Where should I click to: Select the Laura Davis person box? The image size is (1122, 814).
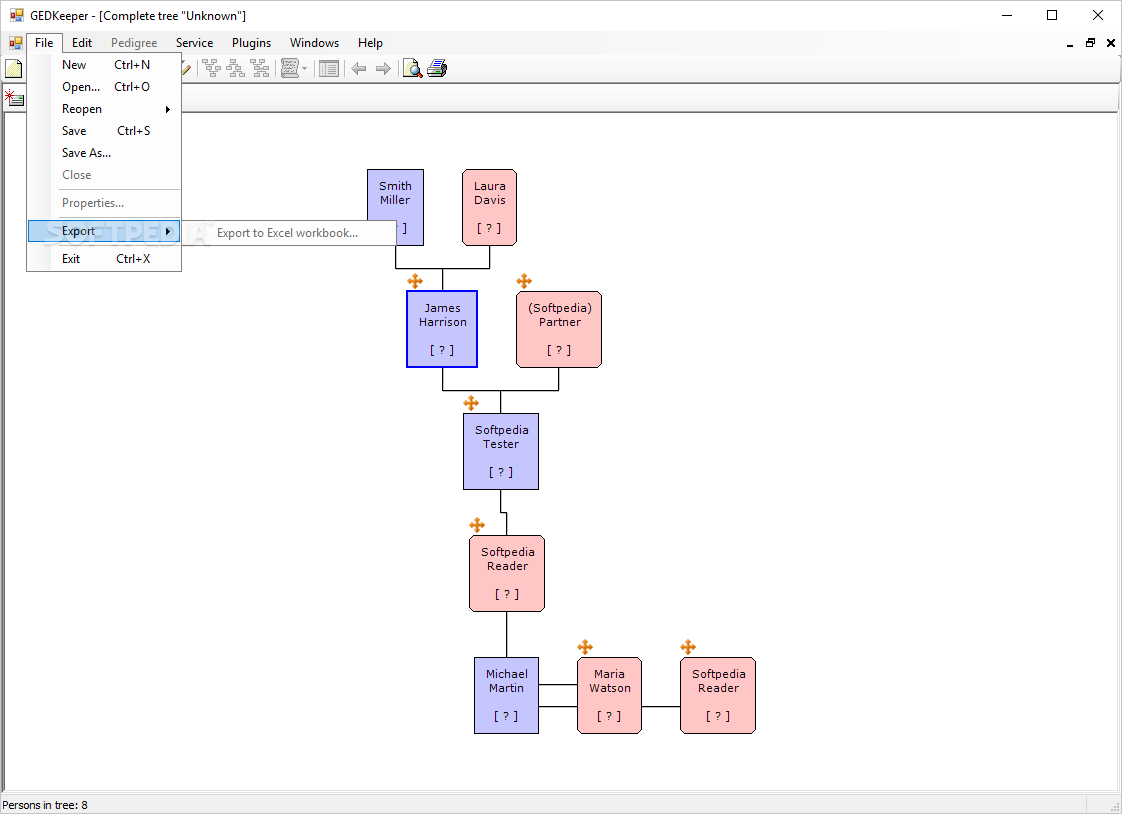coord(489,207)
